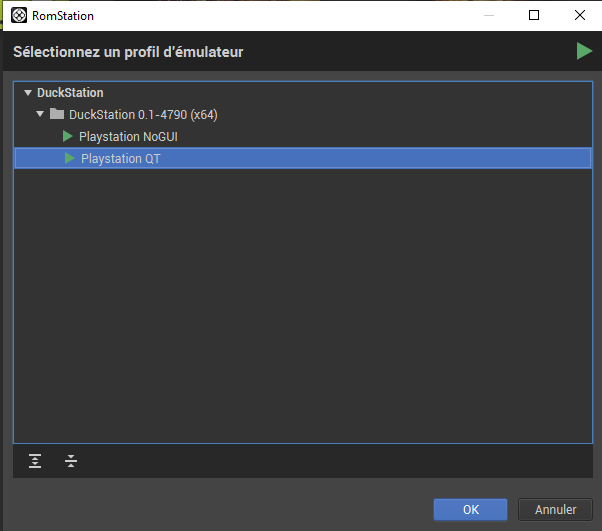Click the green launch arrow in the header
Image resolution: width=602 pixels, height=531 pixels.
pyautogui.click(x=584, y=51)
